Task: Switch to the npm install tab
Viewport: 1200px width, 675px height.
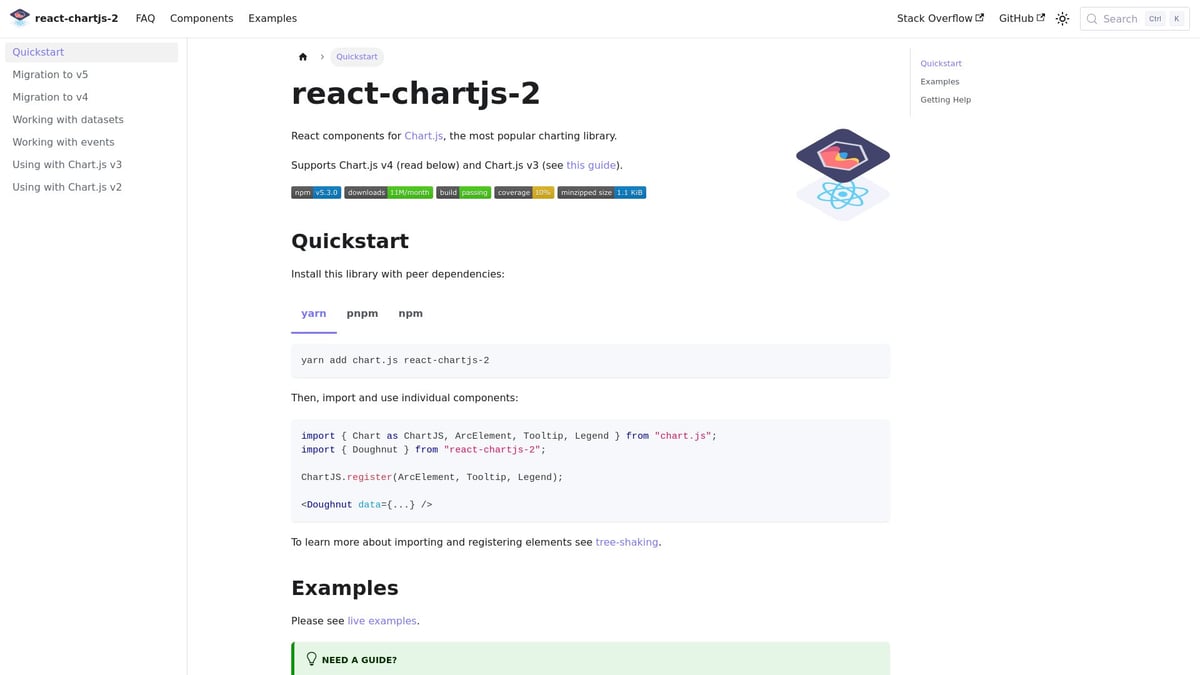Action: pos(410,314)
